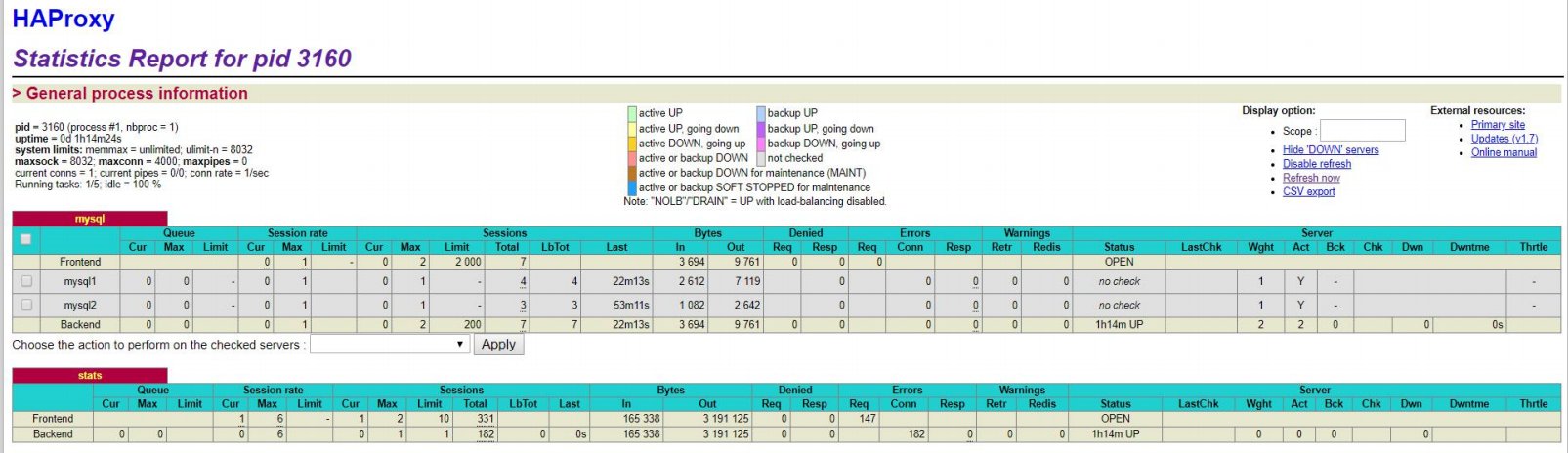Click active DOWN, going up color box

632,143
